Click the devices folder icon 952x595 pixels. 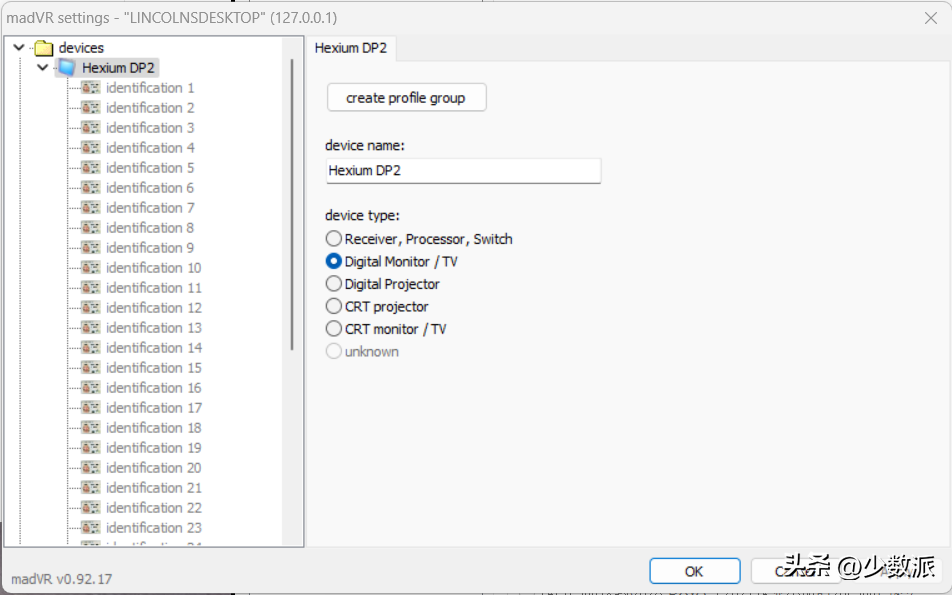pyautogui.click(x=43, y=48)
